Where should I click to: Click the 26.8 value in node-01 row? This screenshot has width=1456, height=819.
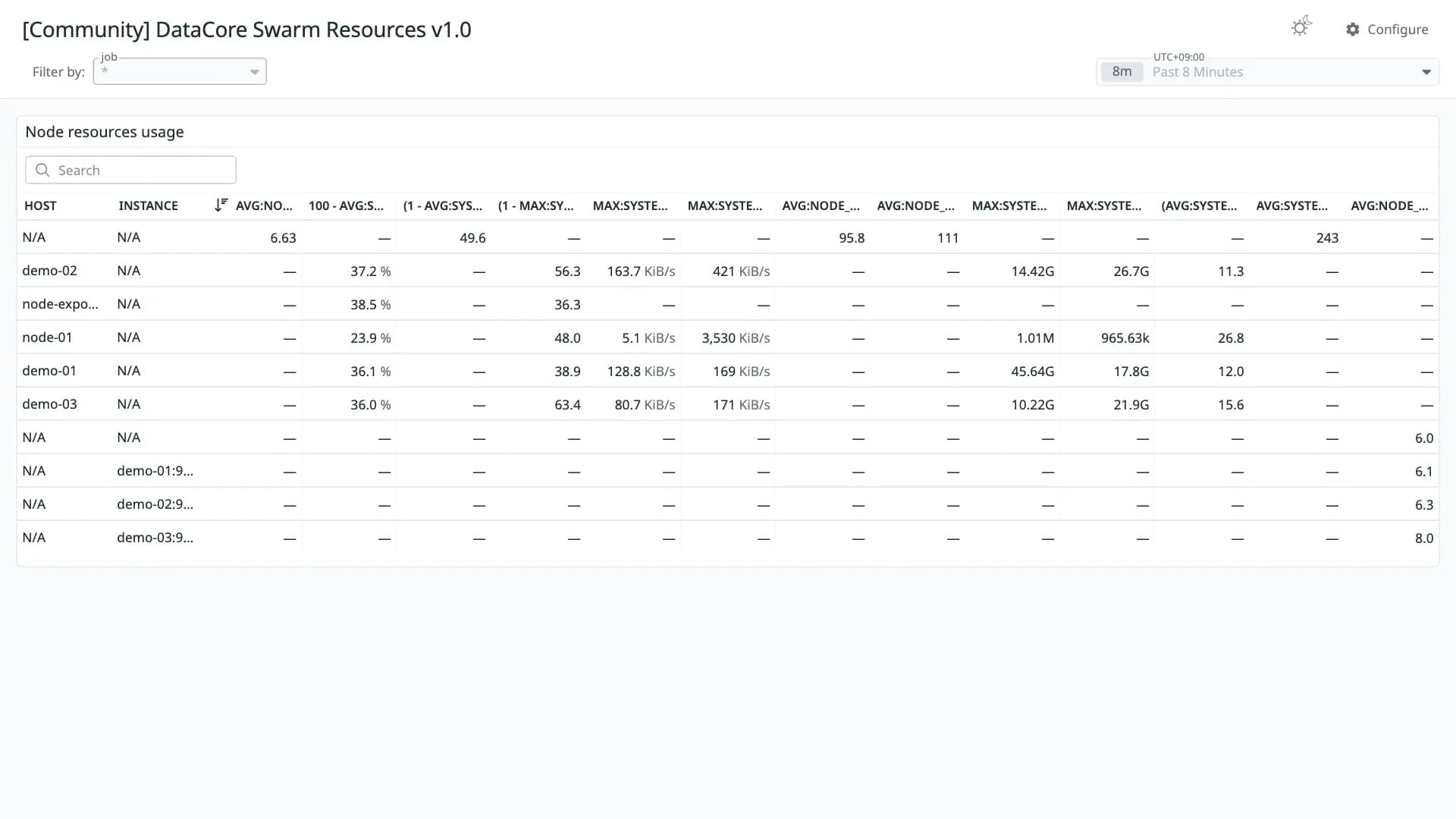click(x=1231, y=338)
